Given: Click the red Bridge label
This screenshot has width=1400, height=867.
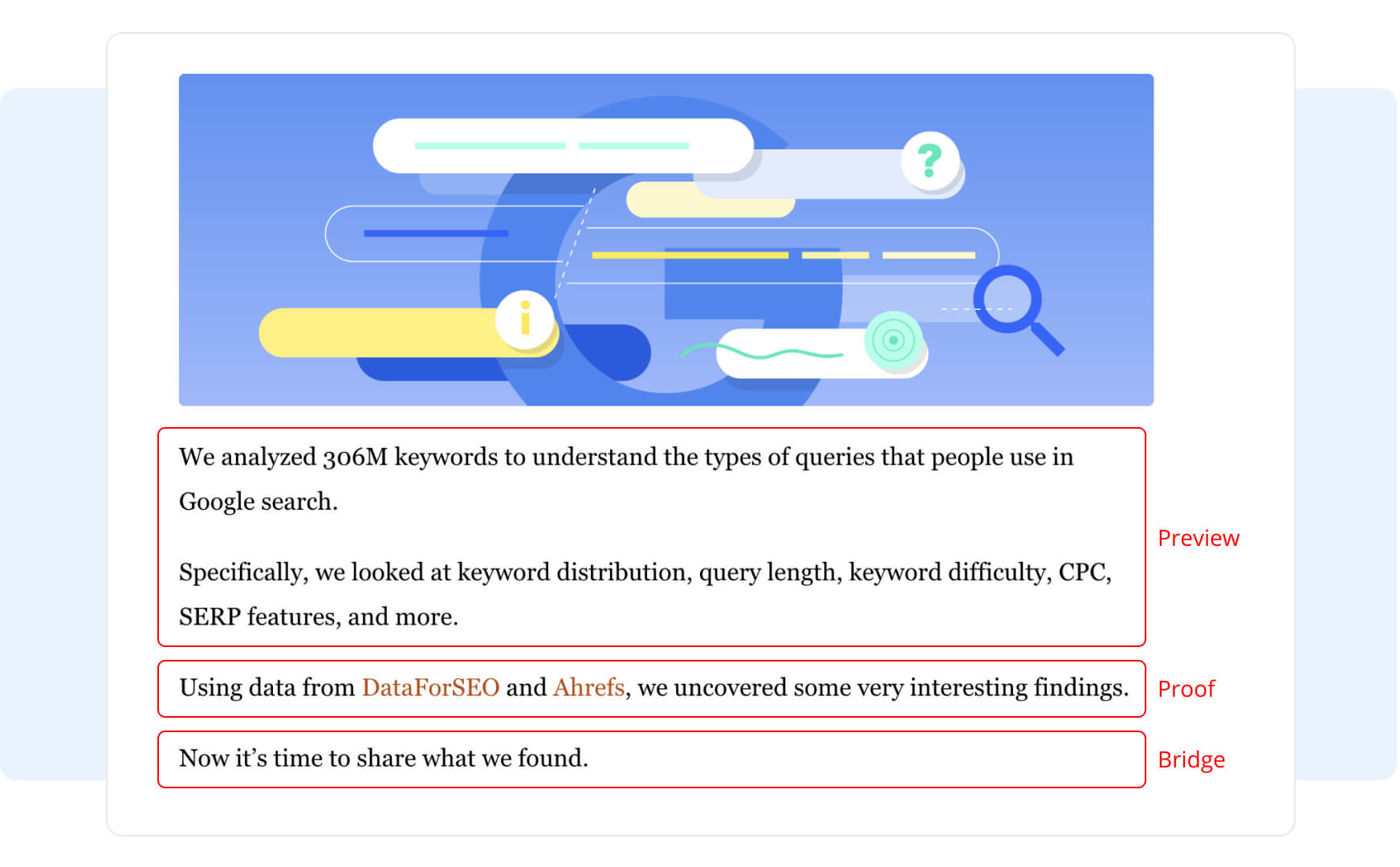Looking at the screenshot, I should (x=1190, y=759).
